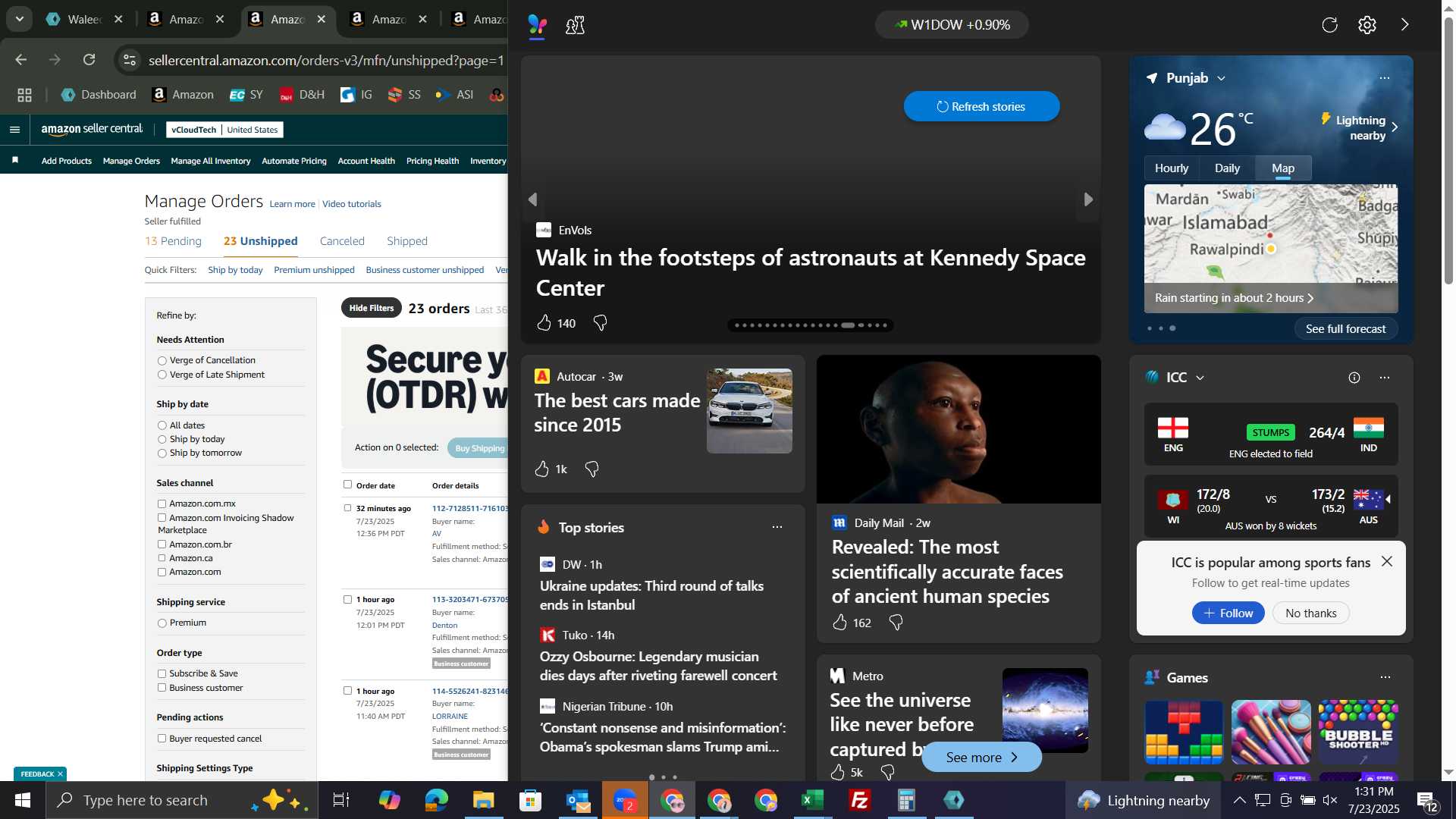Expand the Punjab location dropdown

coord(1221,79)
